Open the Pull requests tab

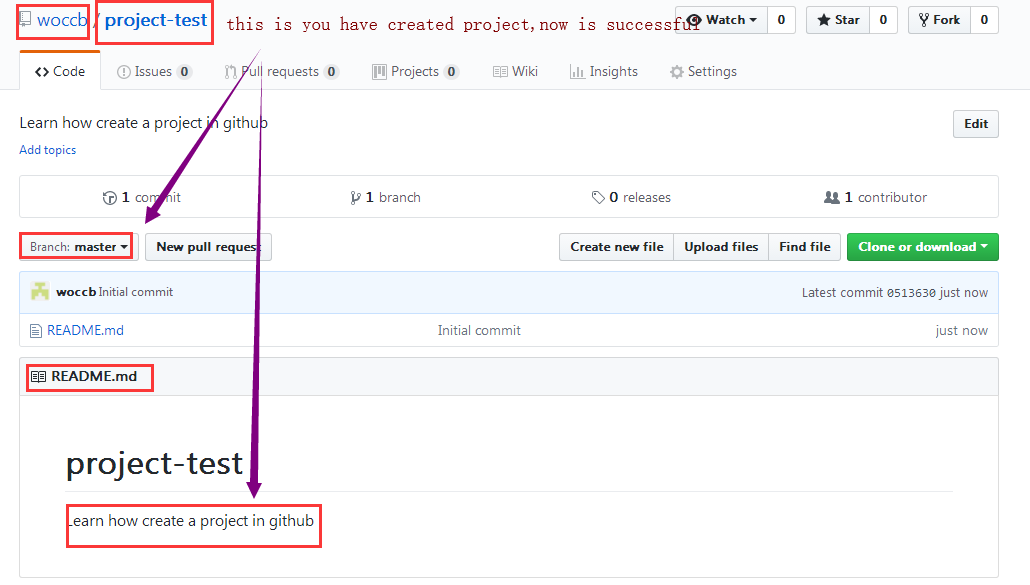pyautogui.click(x=281, y=72)
